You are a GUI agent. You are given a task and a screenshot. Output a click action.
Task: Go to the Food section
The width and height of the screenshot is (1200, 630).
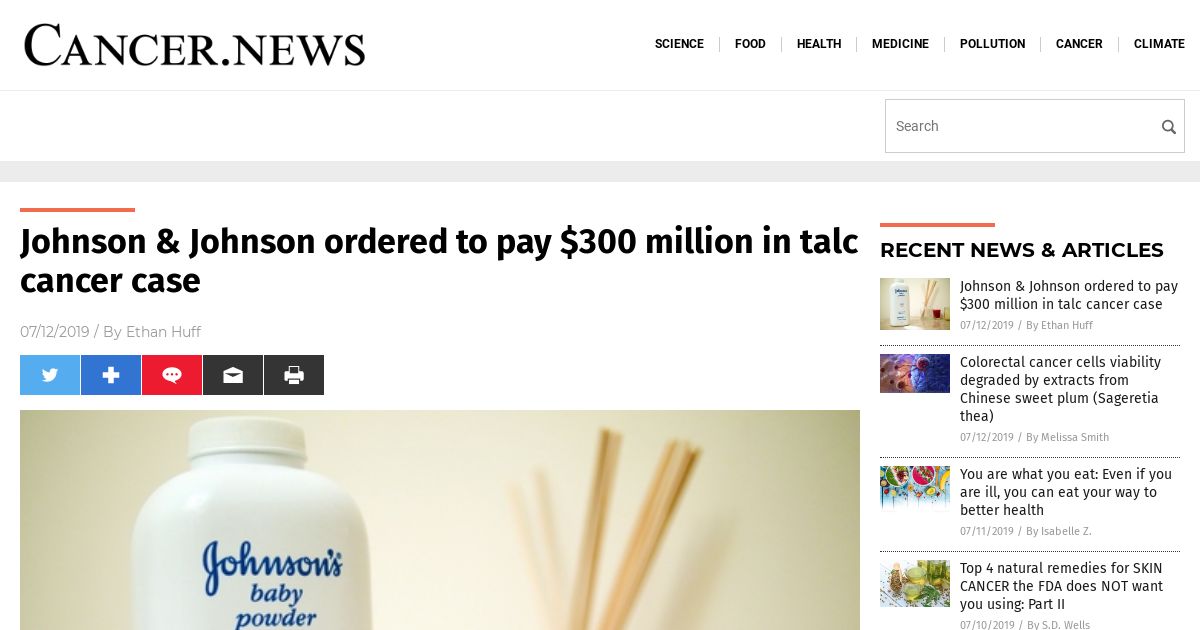coord(750,44)
